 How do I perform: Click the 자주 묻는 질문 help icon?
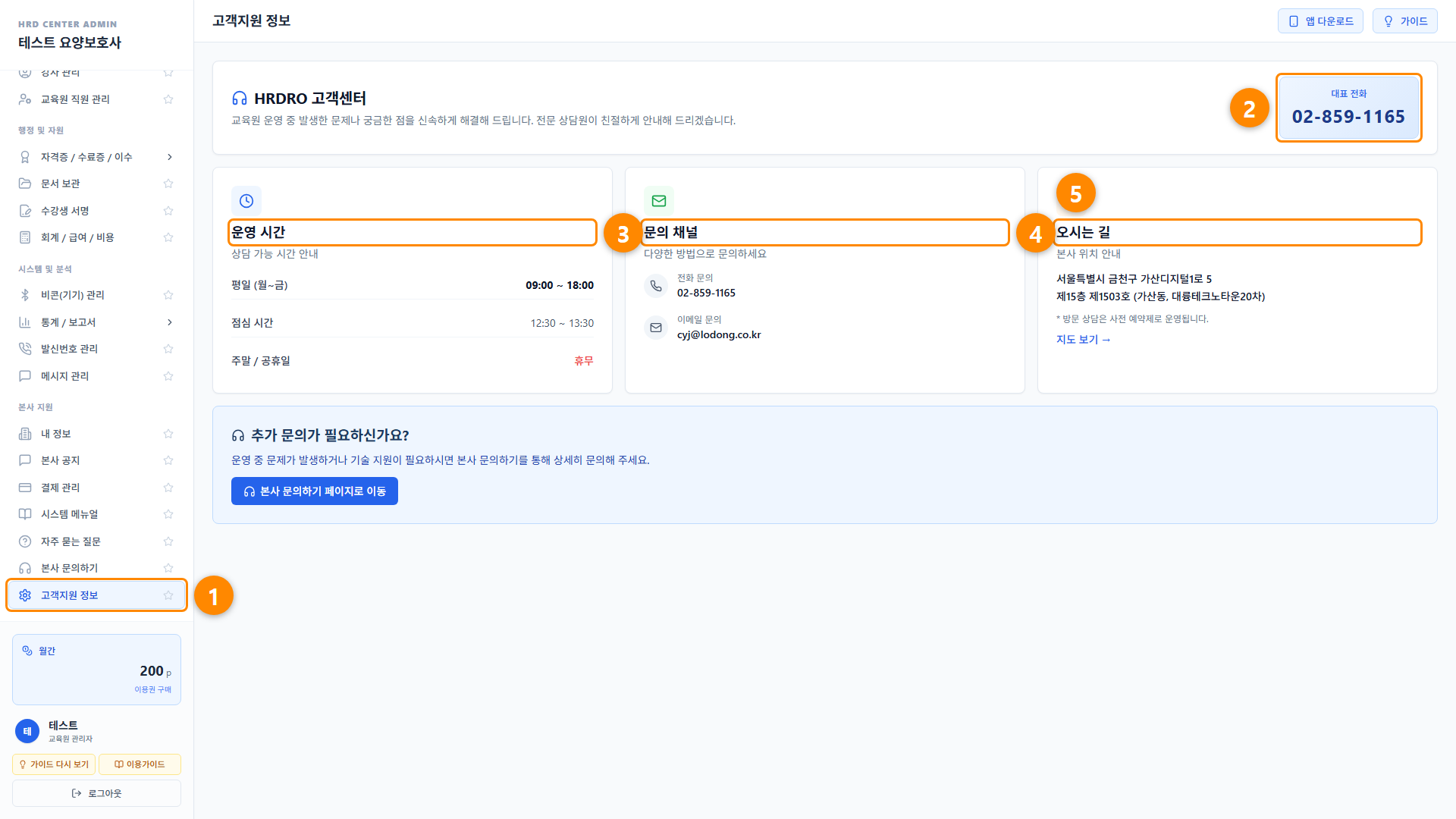click(x=25, y=541)
